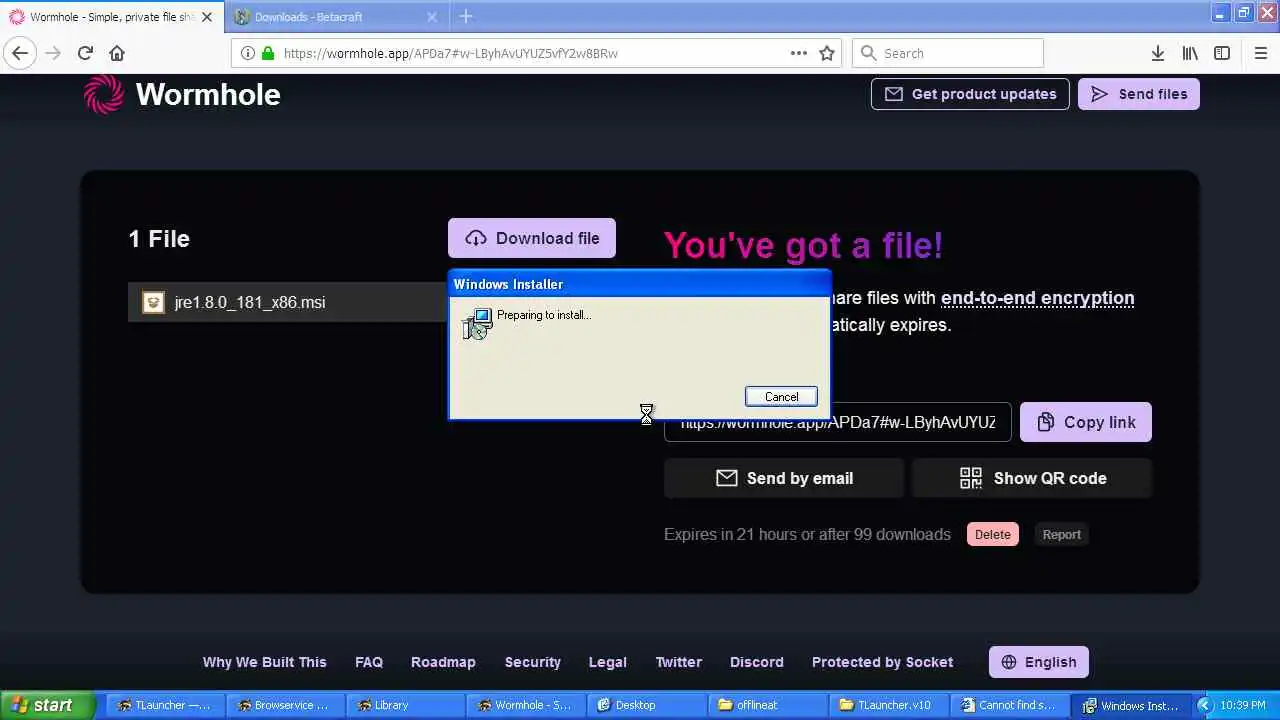Image resolution: width=1280 pixels, height=720 pixels.
Task: Open the Firefox hamburger menu
Action: tap(1260, 53)
